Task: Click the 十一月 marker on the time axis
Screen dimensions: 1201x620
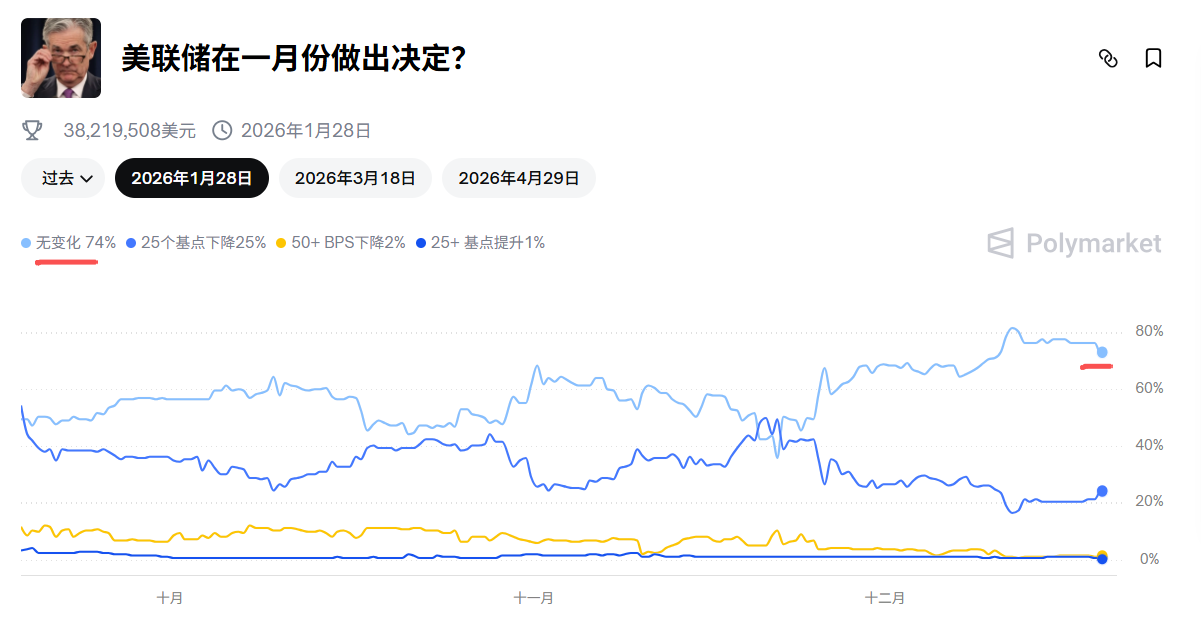Action: coord(533,598)
